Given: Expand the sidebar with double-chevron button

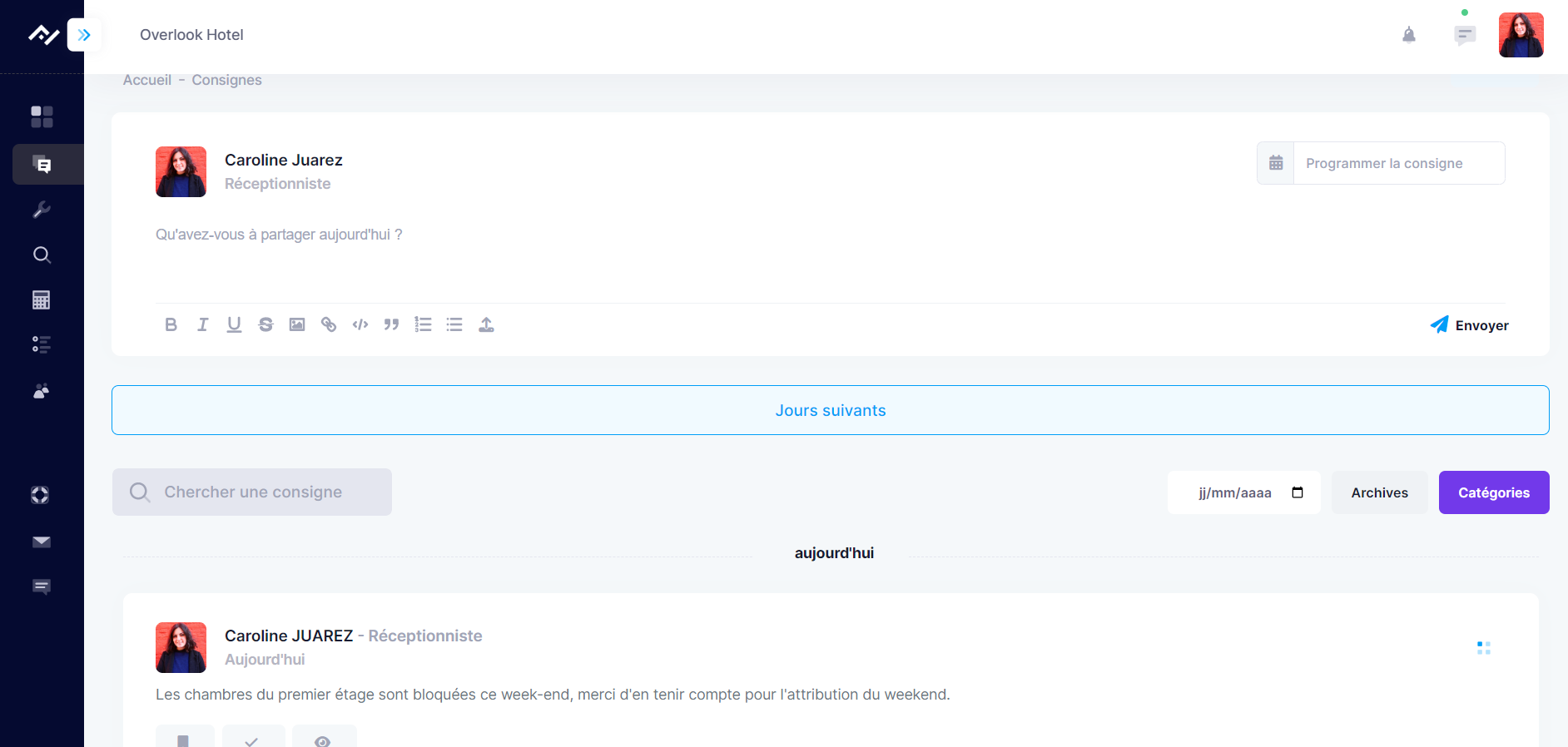Looking at the screenshot, I should (x=84, y=35).
